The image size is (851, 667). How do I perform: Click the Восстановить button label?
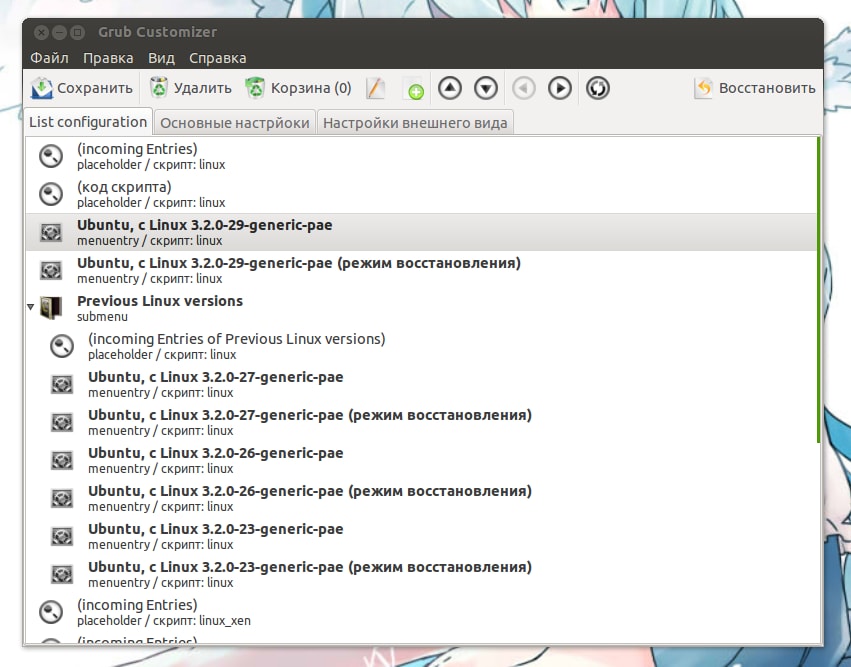(x=767, y=88)
